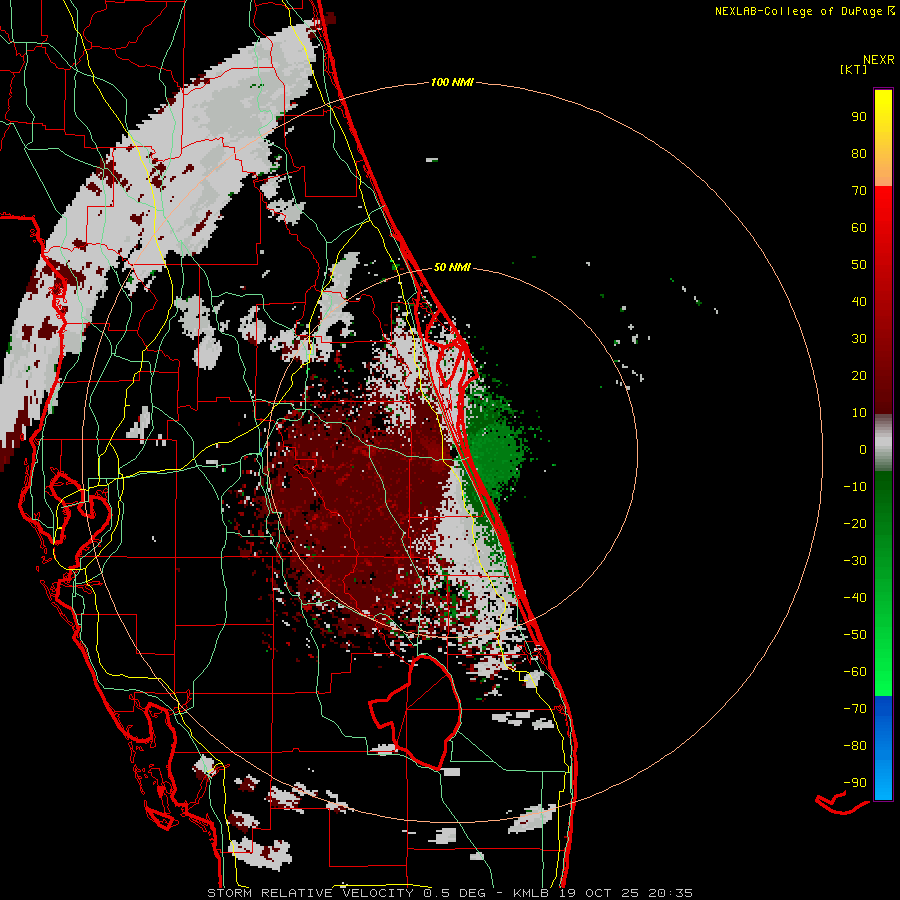Click the -20 value on the velocity scale
Viewport: 900px width, 900px height.
855,523
